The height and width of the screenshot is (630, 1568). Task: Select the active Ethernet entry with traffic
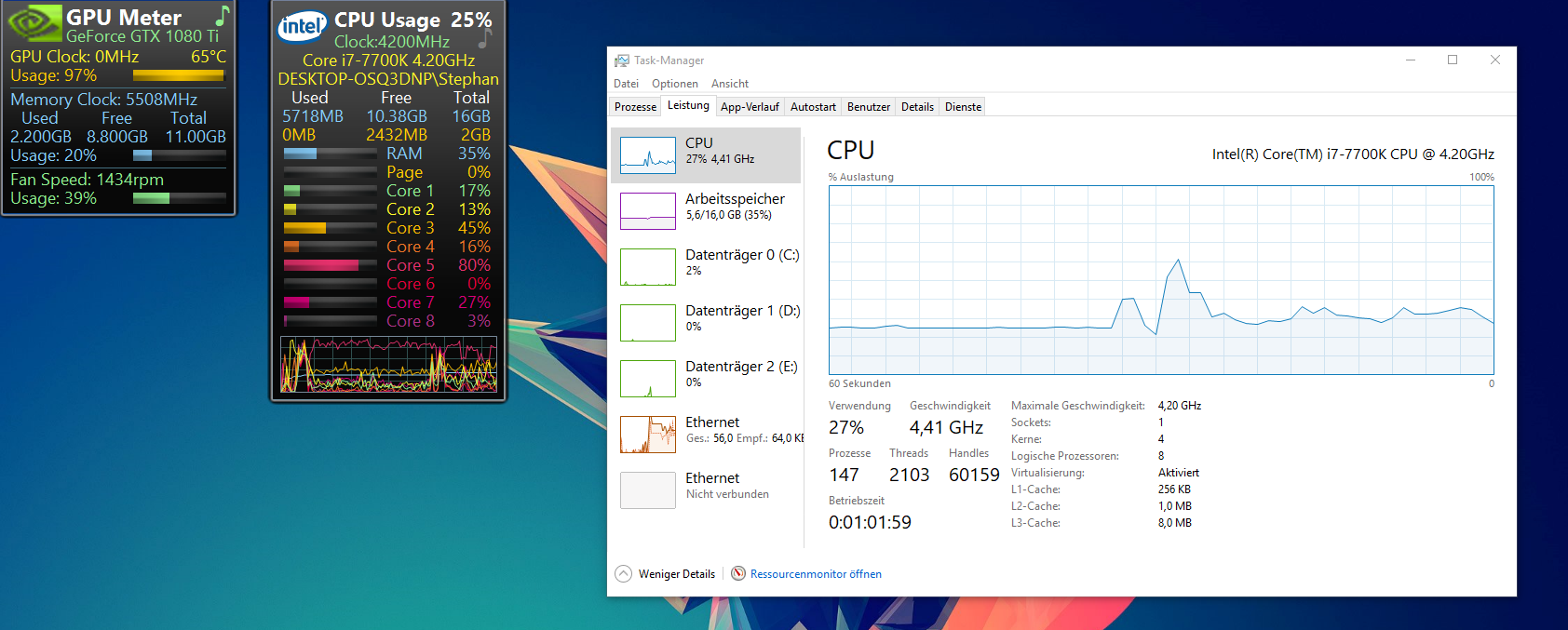point(706,435)
